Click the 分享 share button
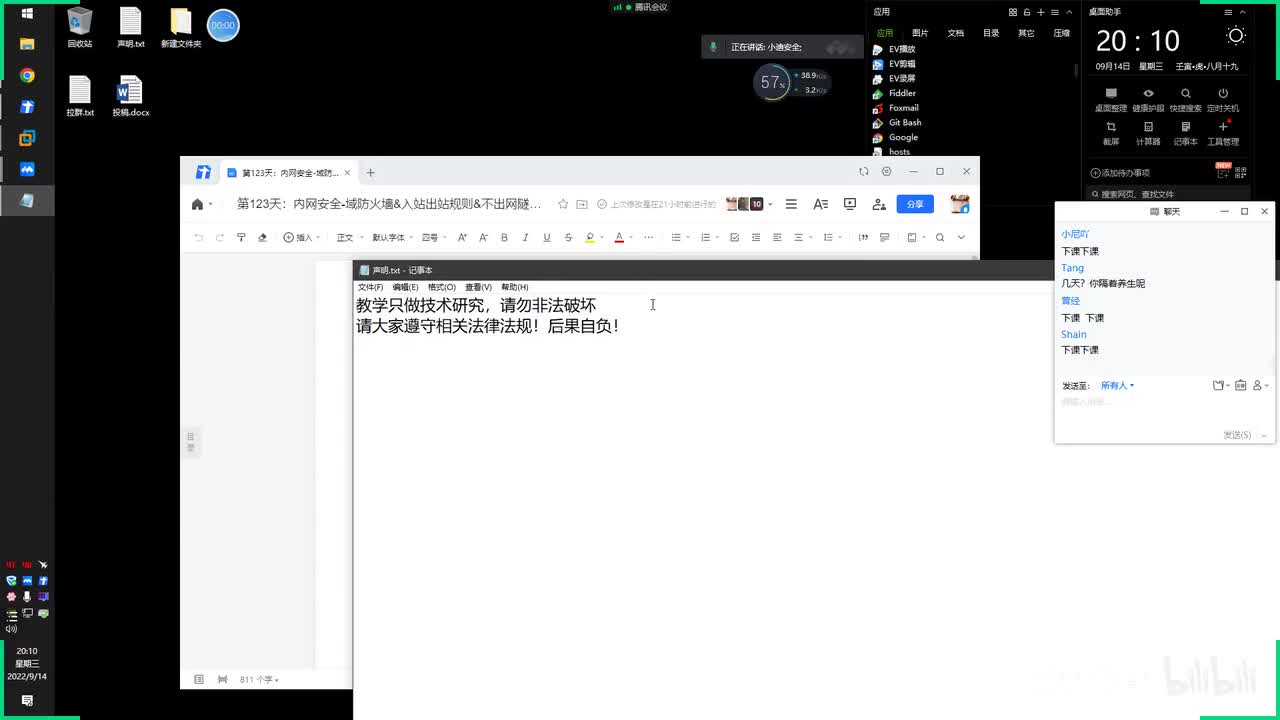 915,204
